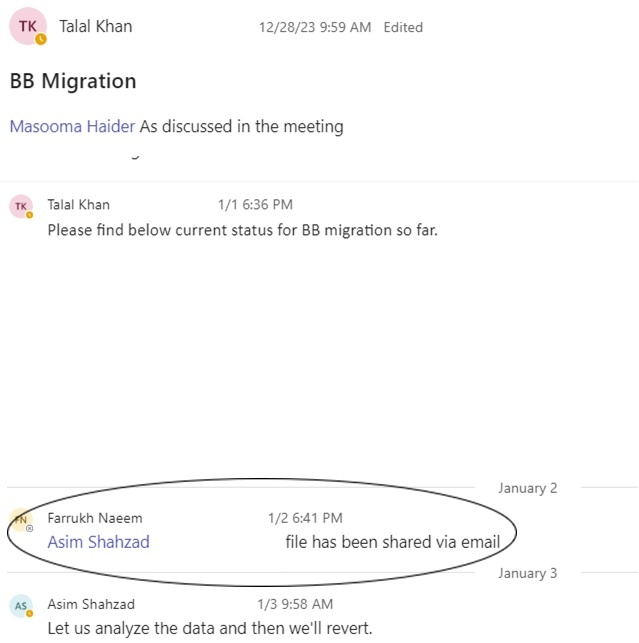
Task: Click Talal Khan's name on the reply
Action: tap(78, 205)
